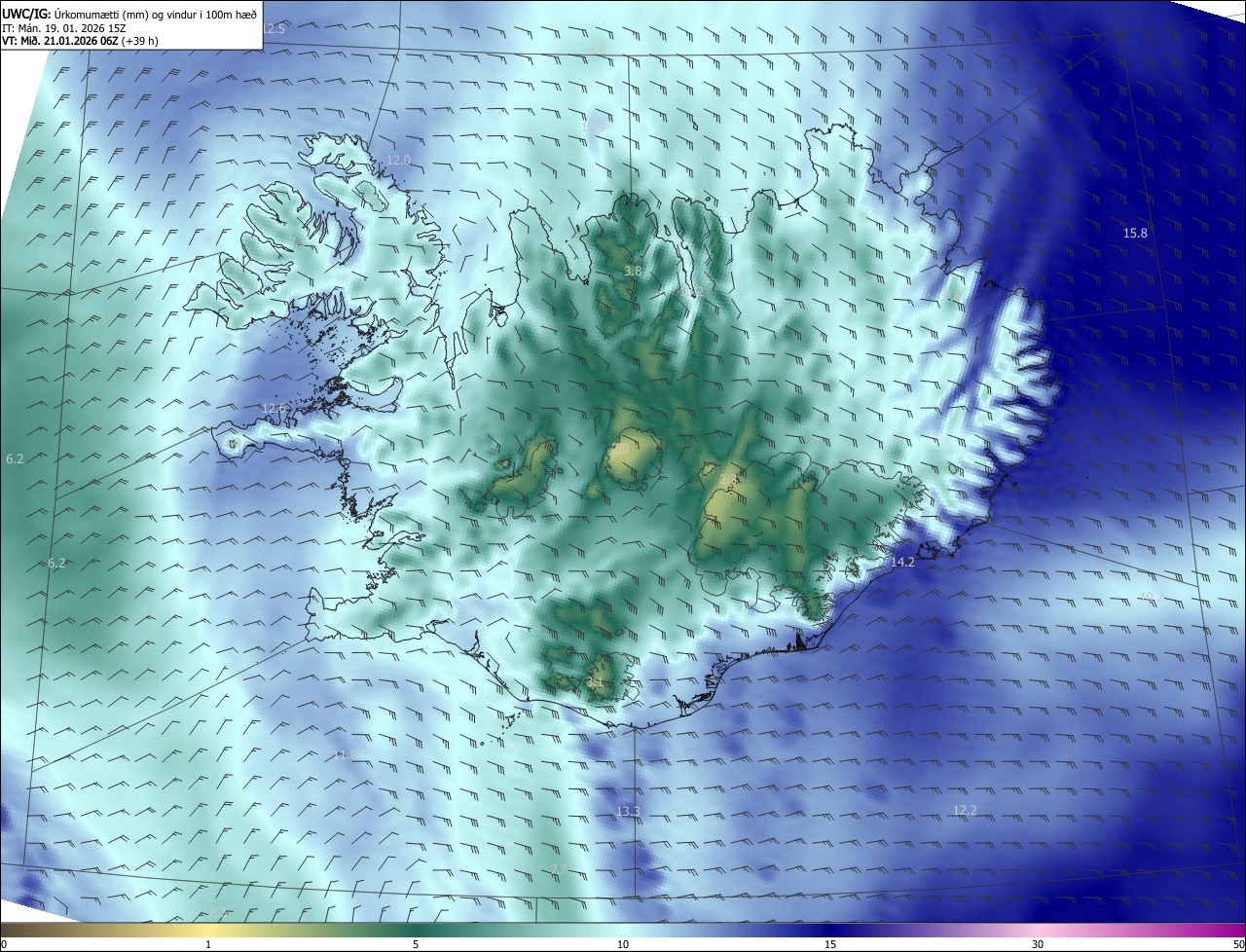The image size is (1246, 952).
Task: Click the 13.3 value label on the map
Action: (x=628, y=812)
